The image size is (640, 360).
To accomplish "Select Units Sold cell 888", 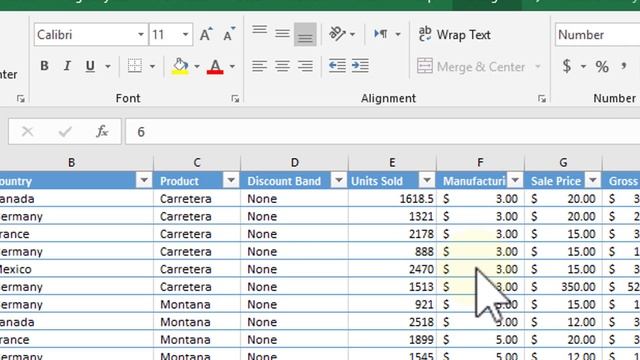I will (x=392, y=251).
